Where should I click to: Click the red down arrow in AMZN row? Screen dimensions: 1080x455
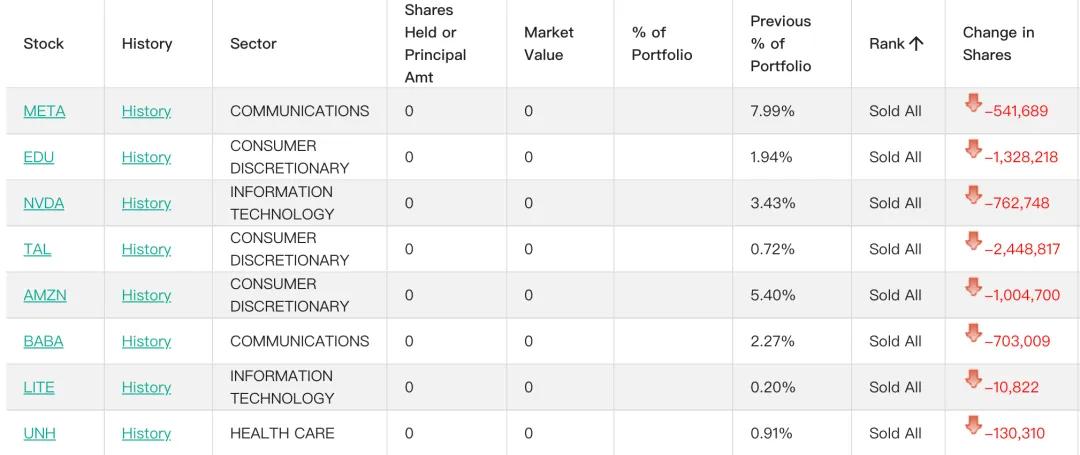point(973,288)
